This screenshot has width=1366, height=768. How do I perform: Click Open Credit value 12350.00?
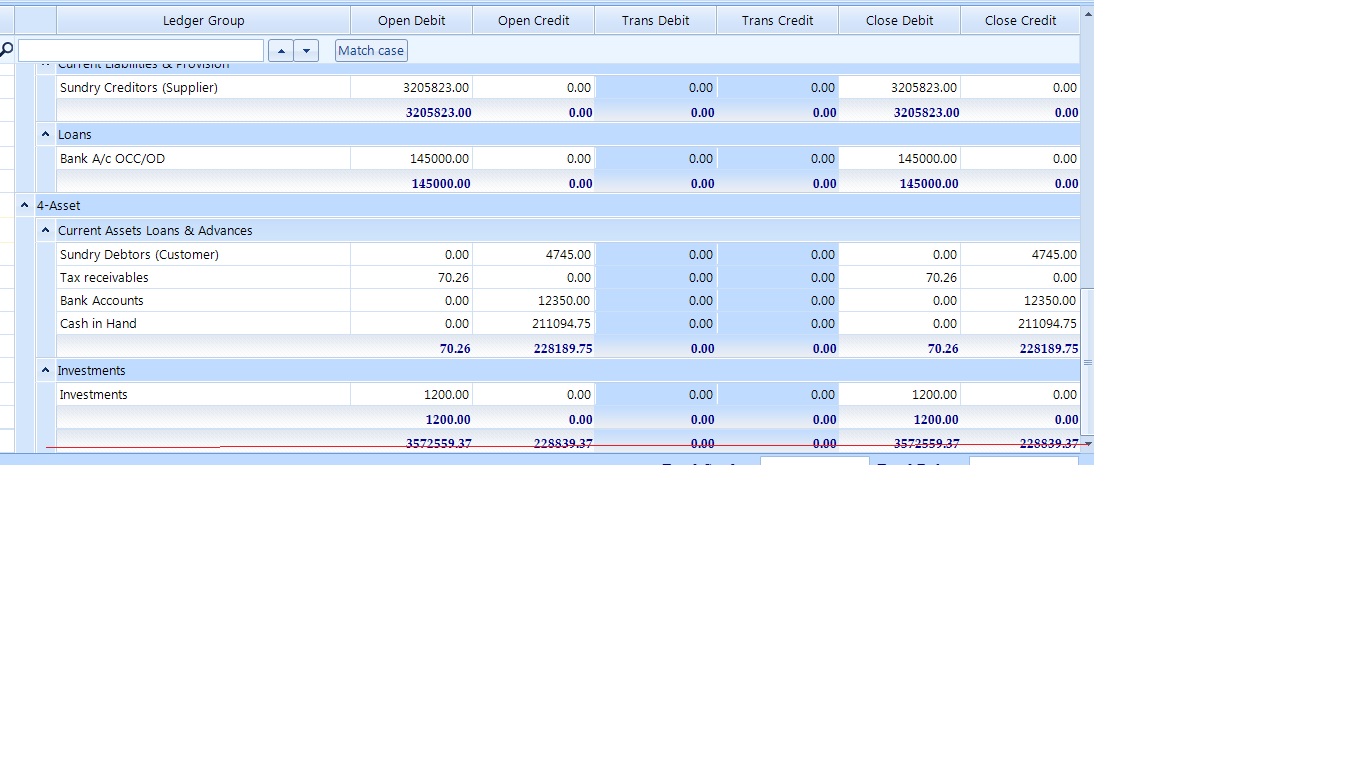pyautogui.click(x=564, y=300)
